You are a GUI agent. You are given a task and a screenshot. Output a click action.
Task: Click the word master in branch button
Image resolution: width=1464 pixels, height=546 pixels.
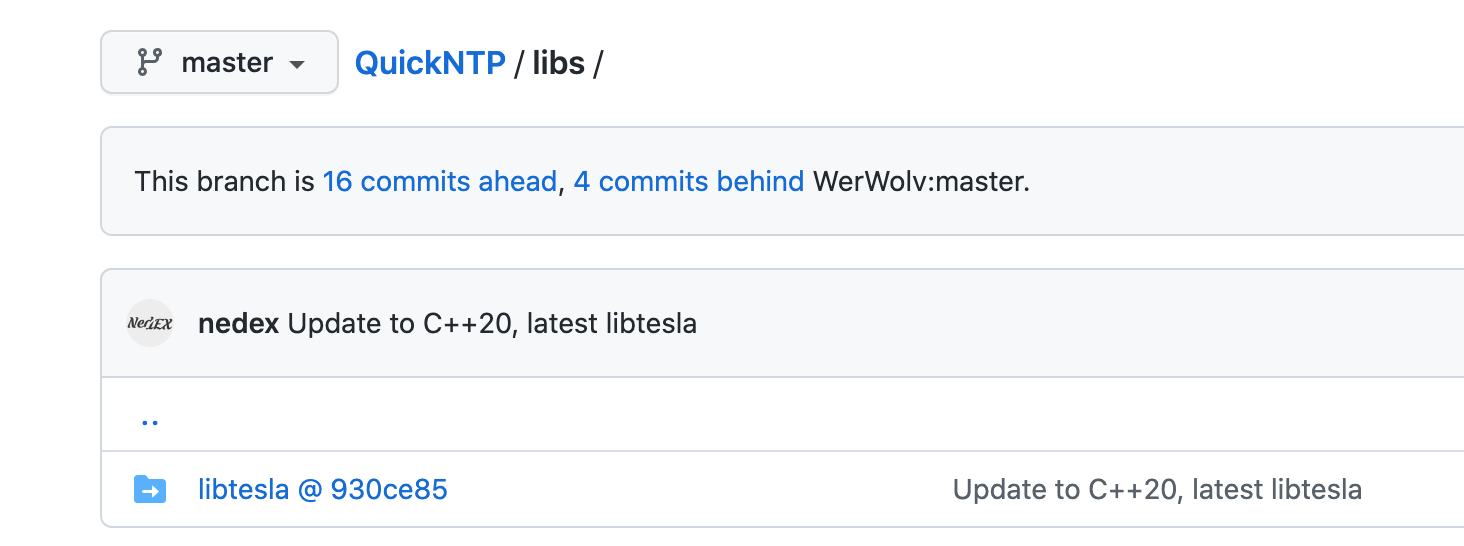(x=227, y=63)
